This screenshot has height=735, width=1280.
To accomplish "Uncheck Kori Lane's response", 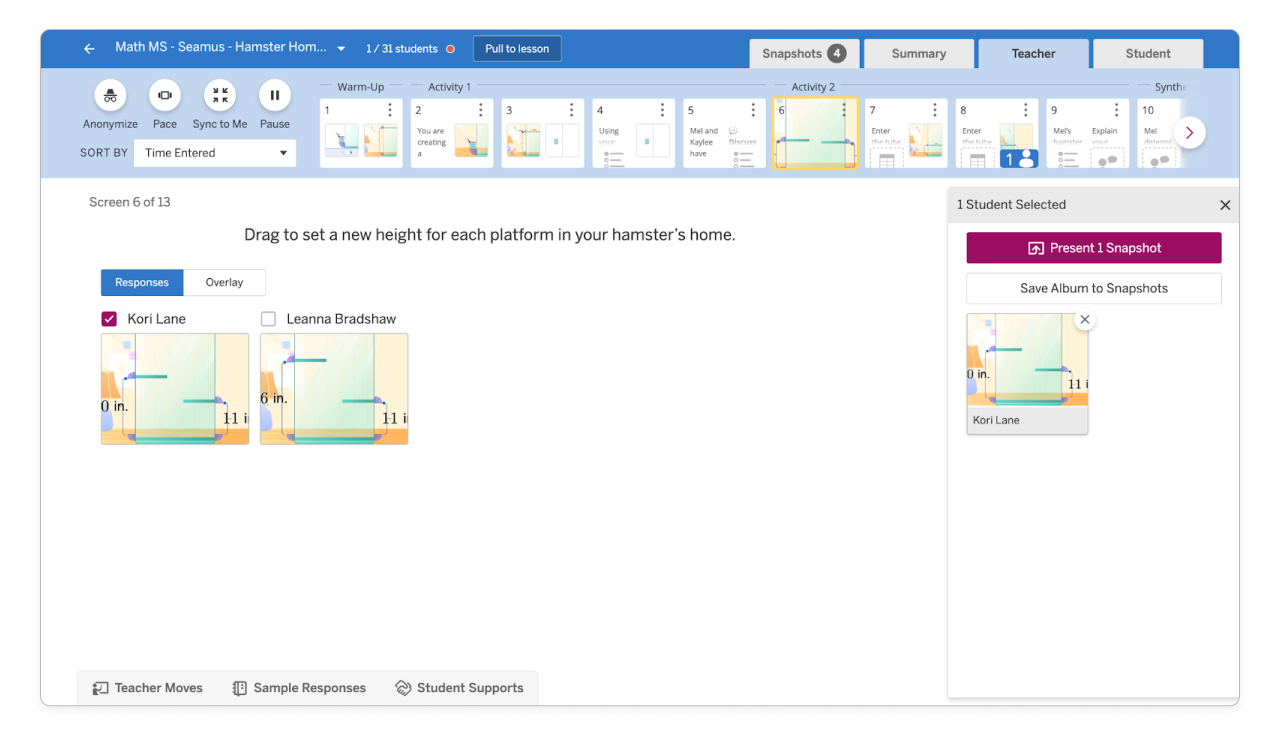I will (x=108, y=318).
